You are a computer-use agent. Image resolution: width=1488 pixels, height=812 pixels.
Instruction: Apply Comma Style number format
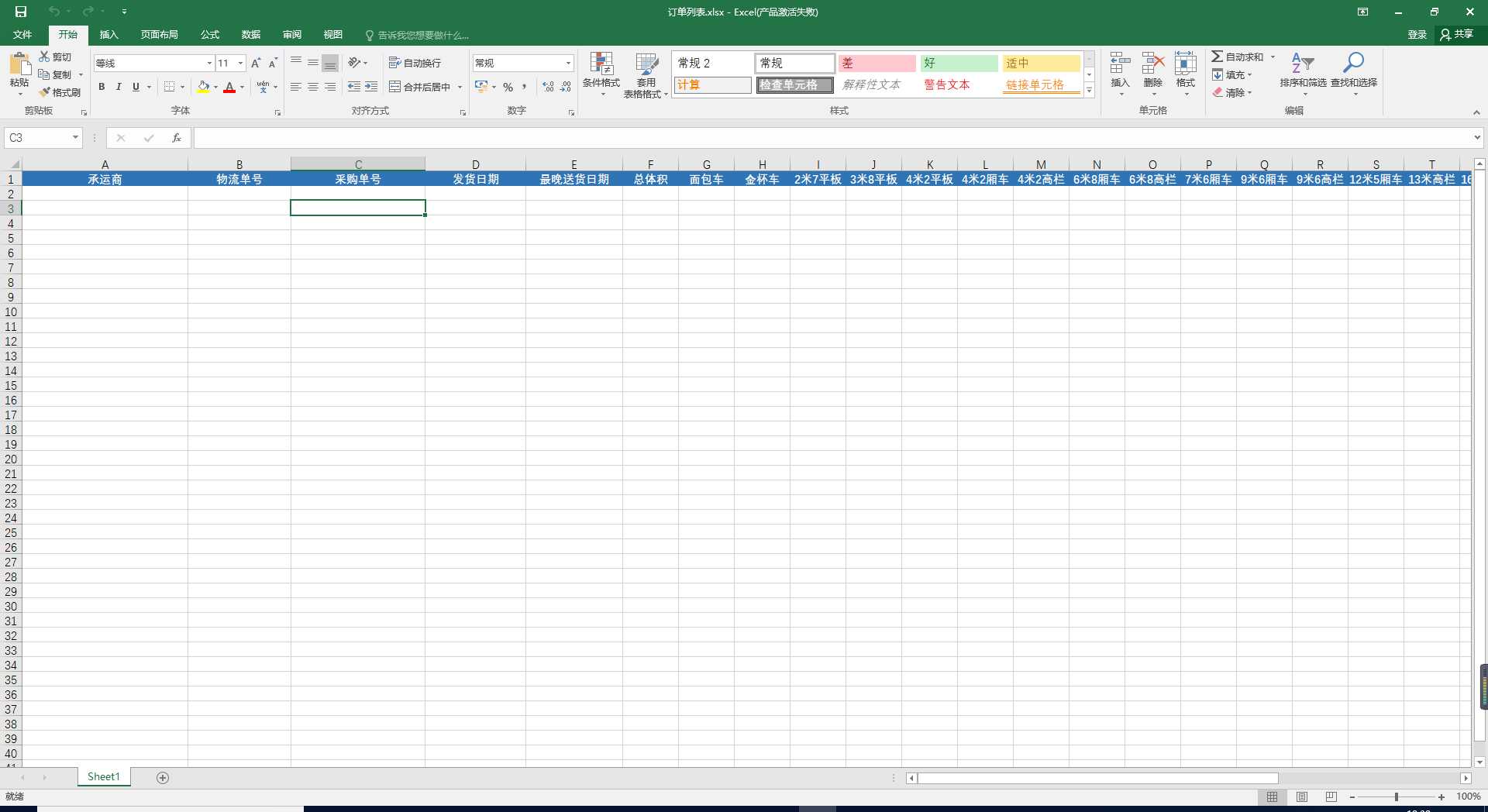525,87
